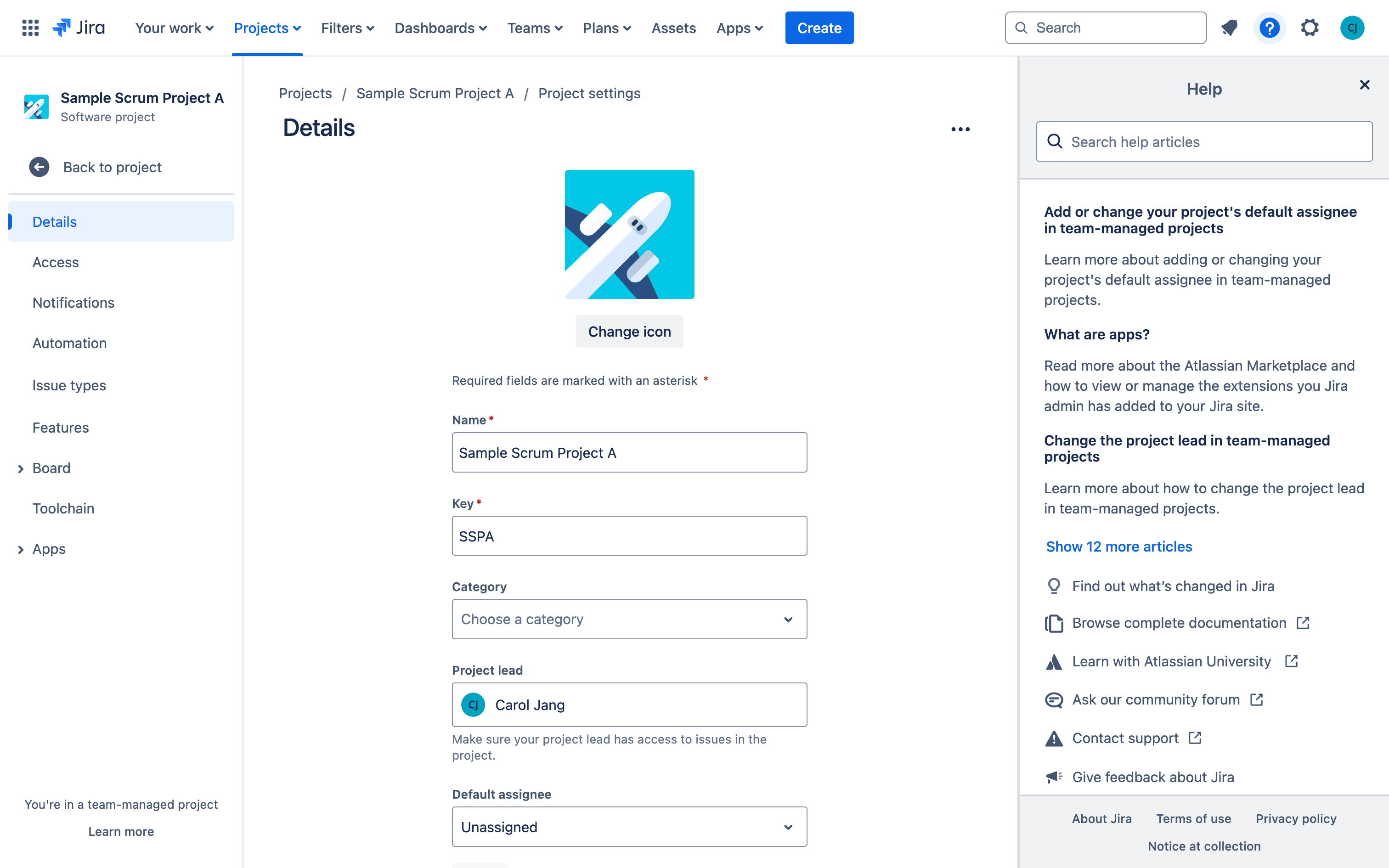
Task: Expand the Board section in sidebar
Action: [21, 467]
